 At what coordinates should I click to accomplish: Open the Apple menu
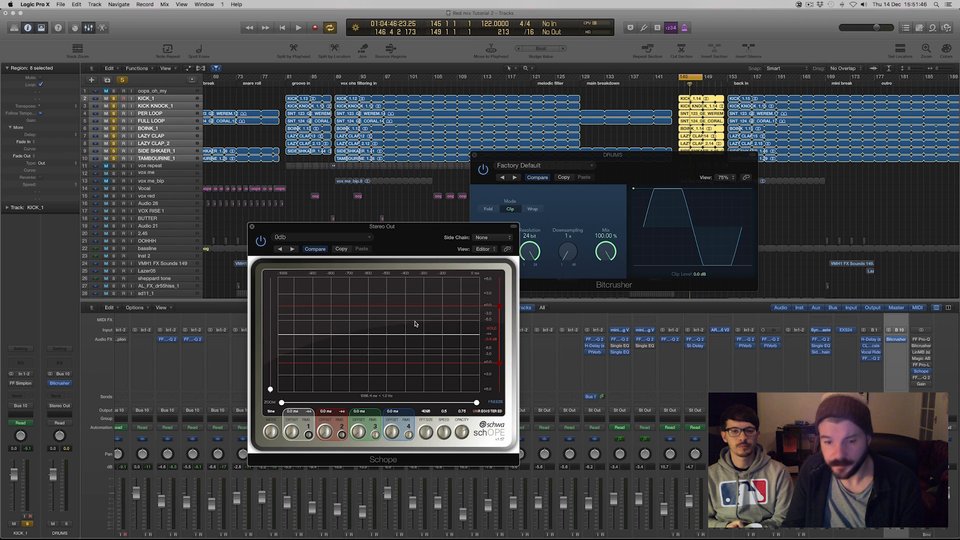coord(10,4)
